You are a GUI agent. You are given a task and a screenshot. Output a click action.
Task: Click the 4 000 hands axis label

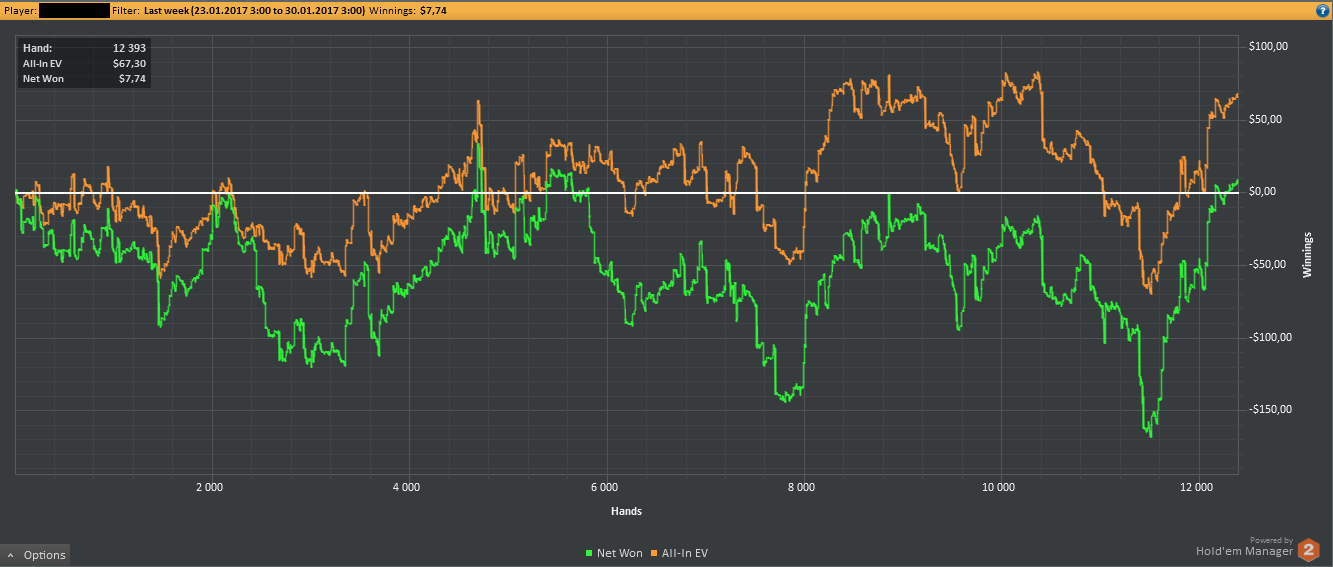coord(406,487)
